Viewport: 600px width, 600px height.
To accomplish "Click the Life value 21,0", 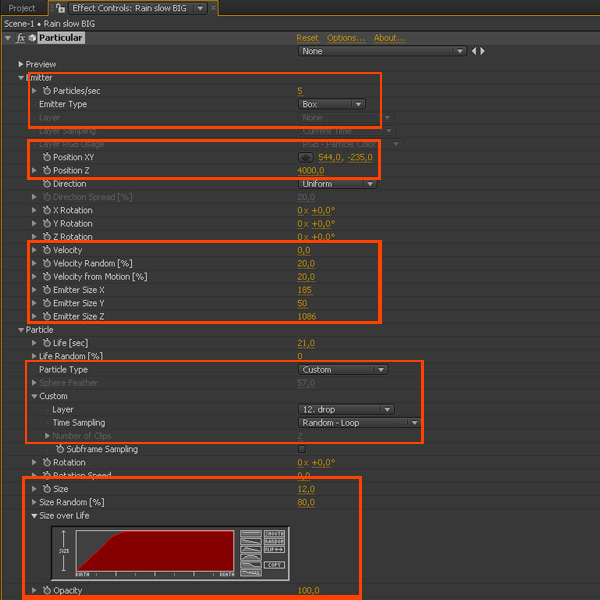I will [x=306, y=343].
